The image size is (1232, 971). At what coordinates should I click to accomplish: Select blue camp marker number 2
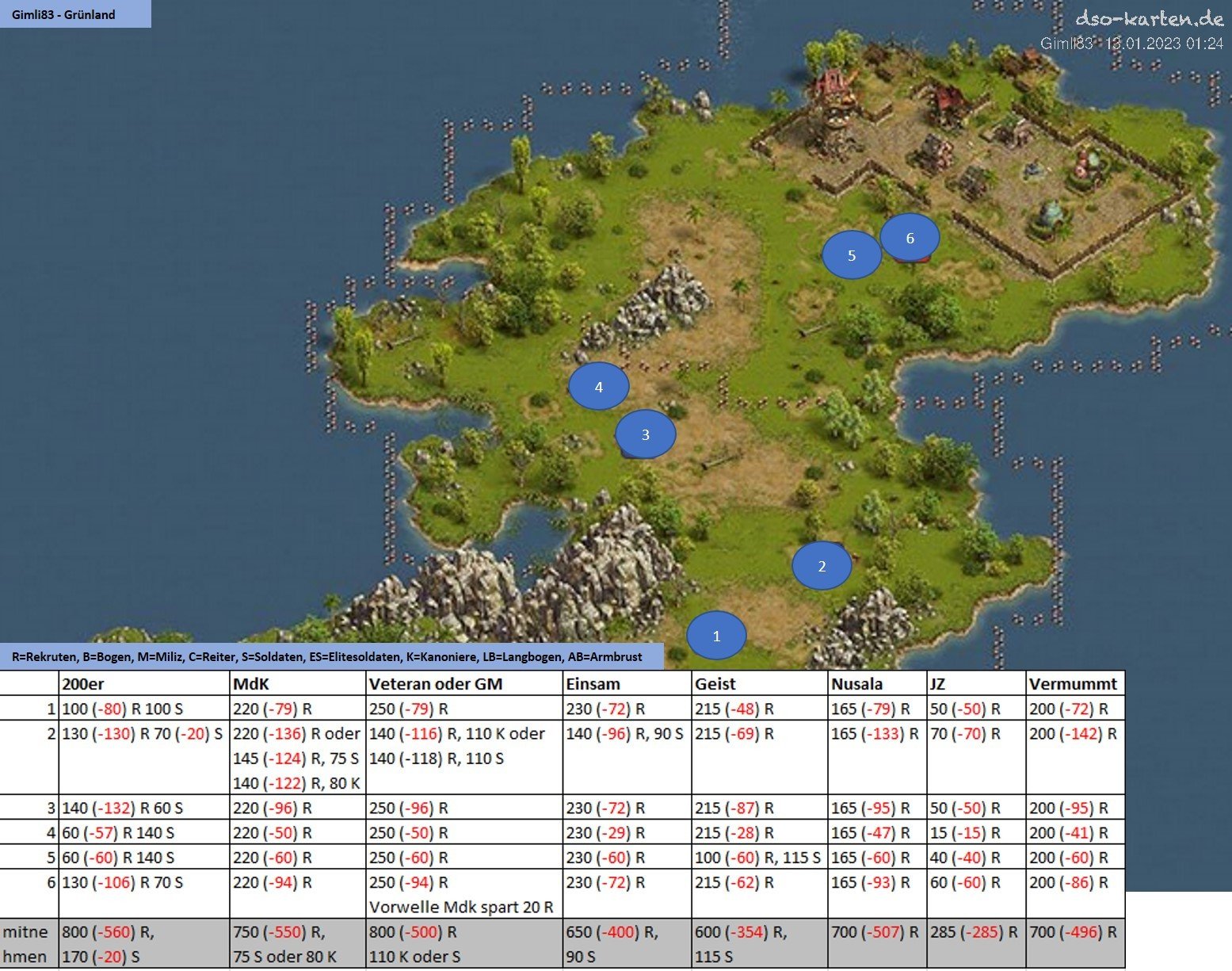[x=822, y=566]
